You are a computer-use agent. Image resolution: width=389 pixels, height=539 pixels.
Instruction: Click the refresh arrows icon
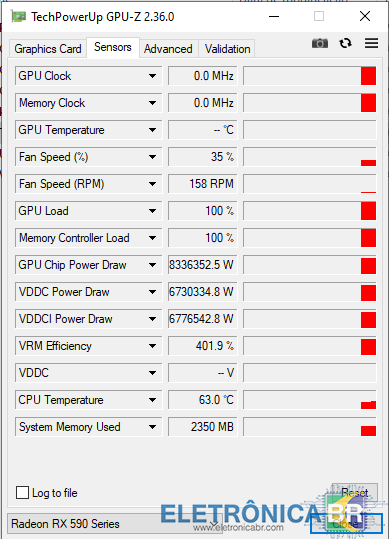345,43
